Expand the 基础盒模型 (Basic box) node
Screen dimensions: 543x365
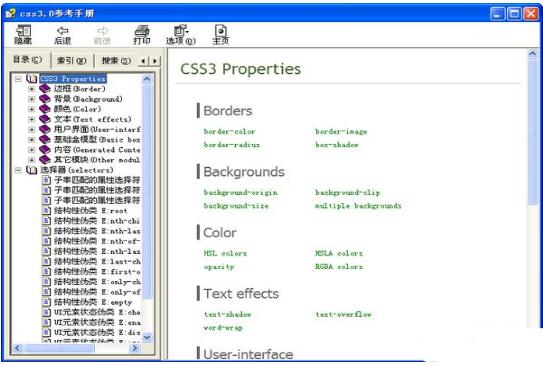click(x=32, y=140)
